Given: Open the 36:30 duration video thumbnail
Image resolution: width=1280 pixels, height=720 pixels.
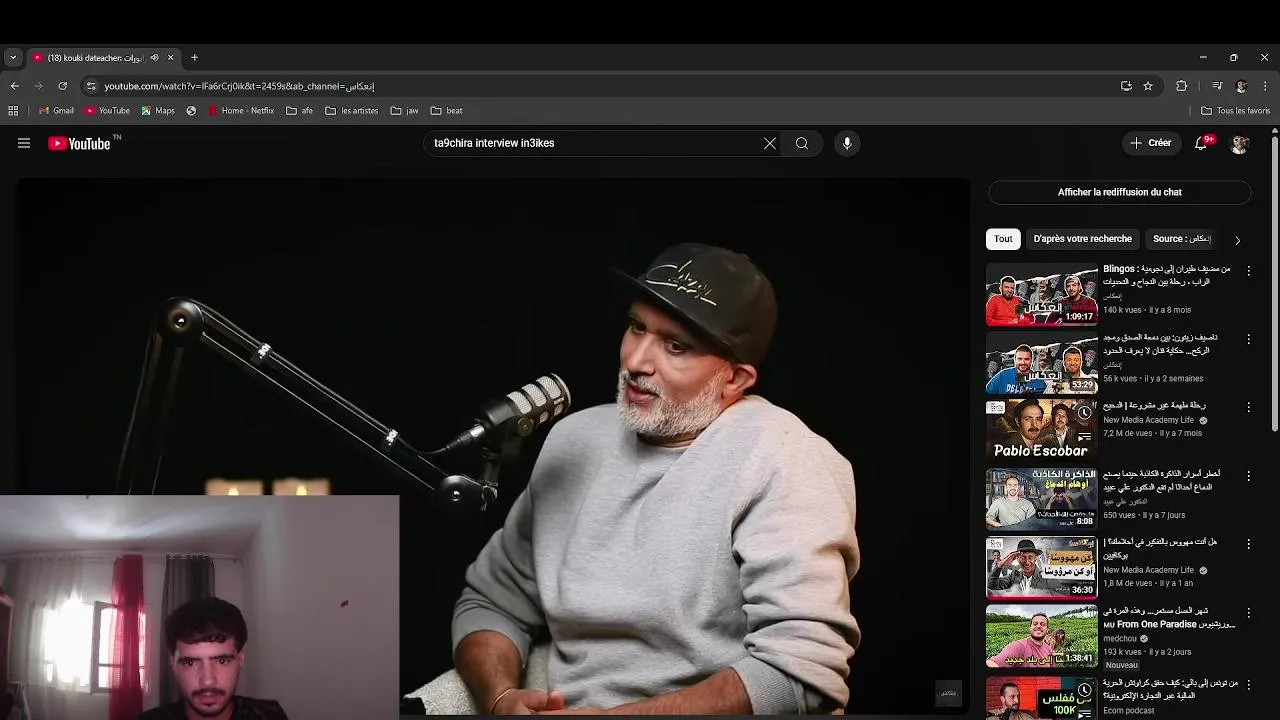Looking at the screenshot, I should click(x=1042, y=568).
